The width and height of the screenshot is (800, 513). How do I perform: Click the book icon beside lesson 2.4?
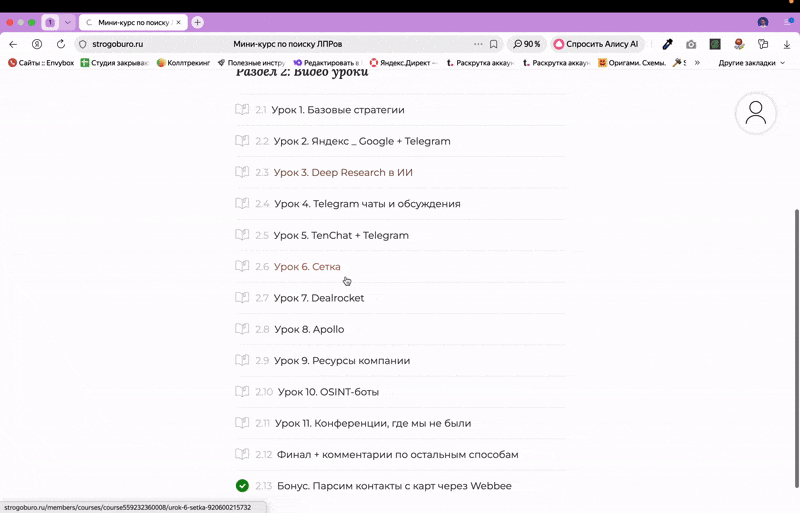click(x=242, y=203)
